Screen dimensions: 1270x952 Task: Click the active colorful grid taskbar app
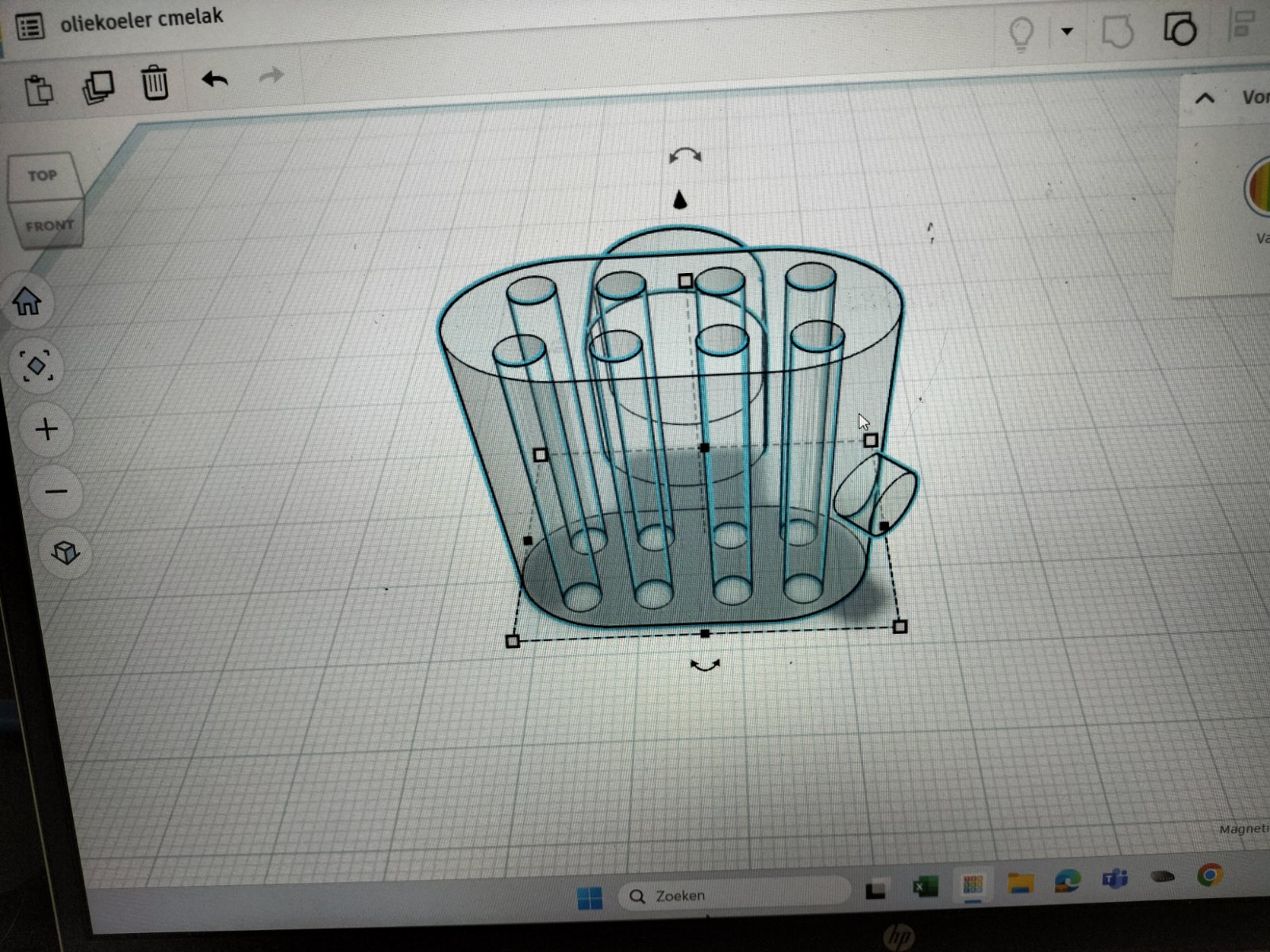973,885
